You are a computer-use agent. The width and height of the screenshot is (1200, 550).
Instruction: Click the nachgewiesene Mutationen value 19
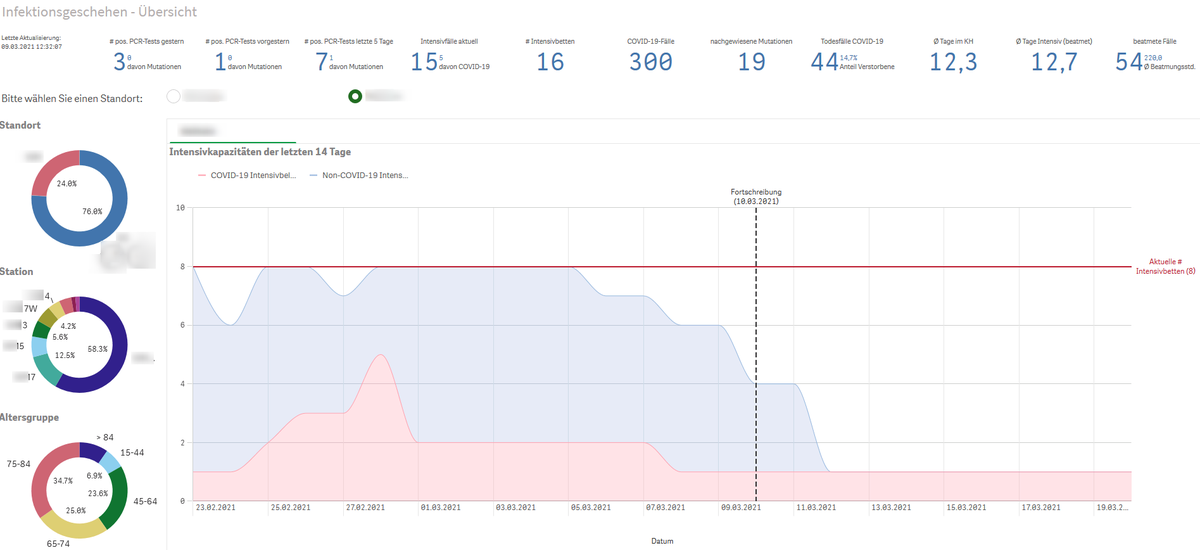coord(752,63)
